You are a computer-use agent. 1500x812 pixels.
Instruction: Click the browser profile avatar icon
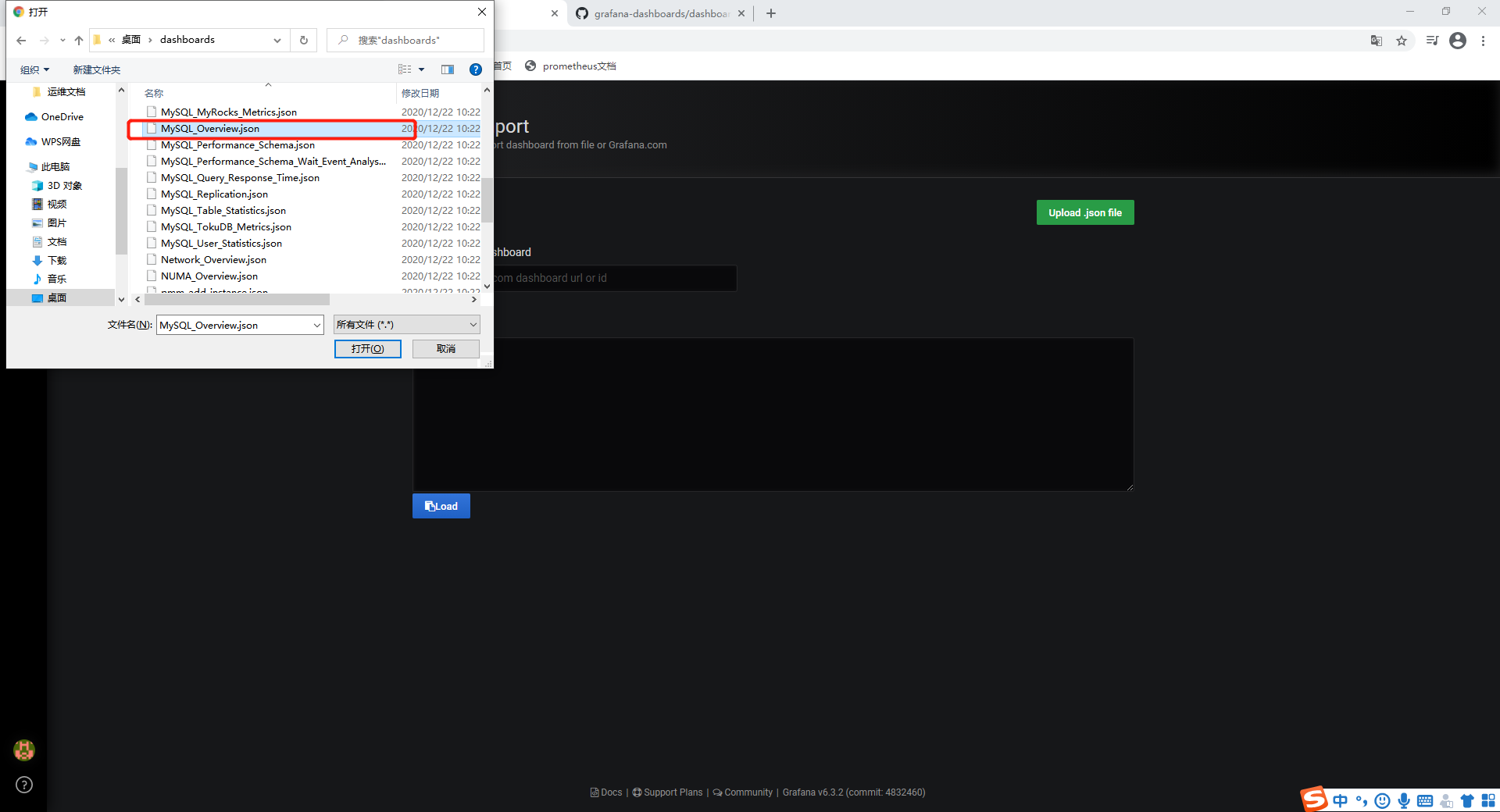(x=1458, y=41)
